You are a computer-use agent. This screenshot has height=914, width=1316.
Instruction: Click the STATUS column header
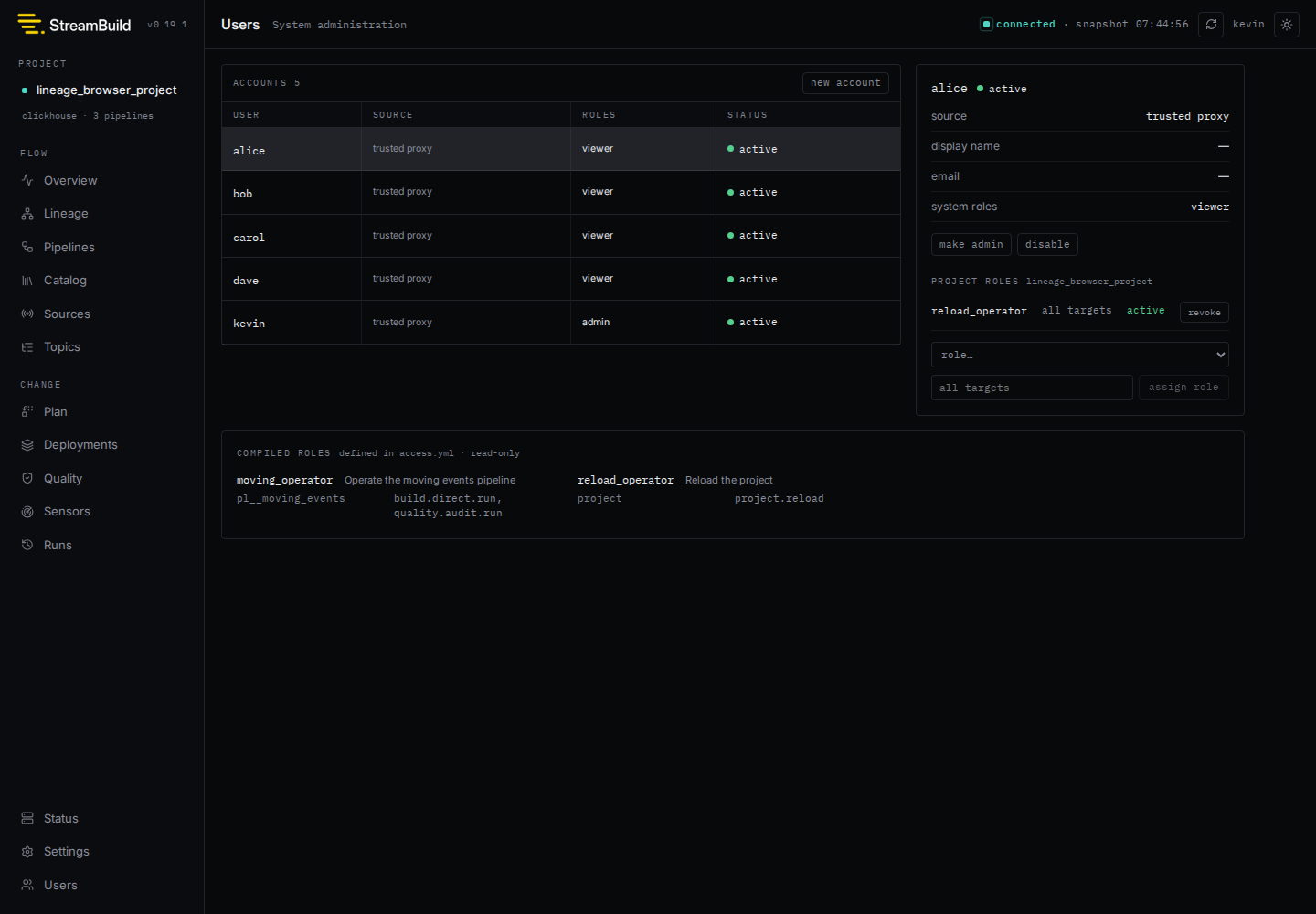click(x=748, y=115)
